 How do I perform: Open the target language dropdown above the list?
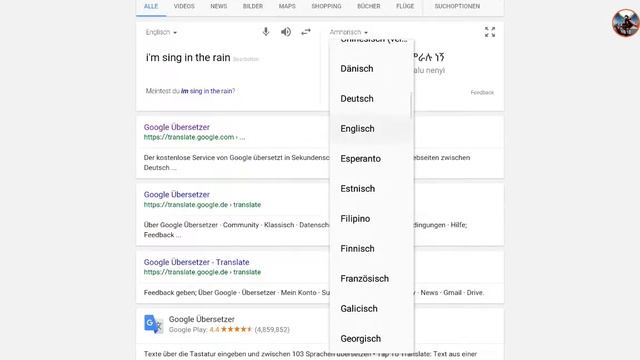[349, 32]
